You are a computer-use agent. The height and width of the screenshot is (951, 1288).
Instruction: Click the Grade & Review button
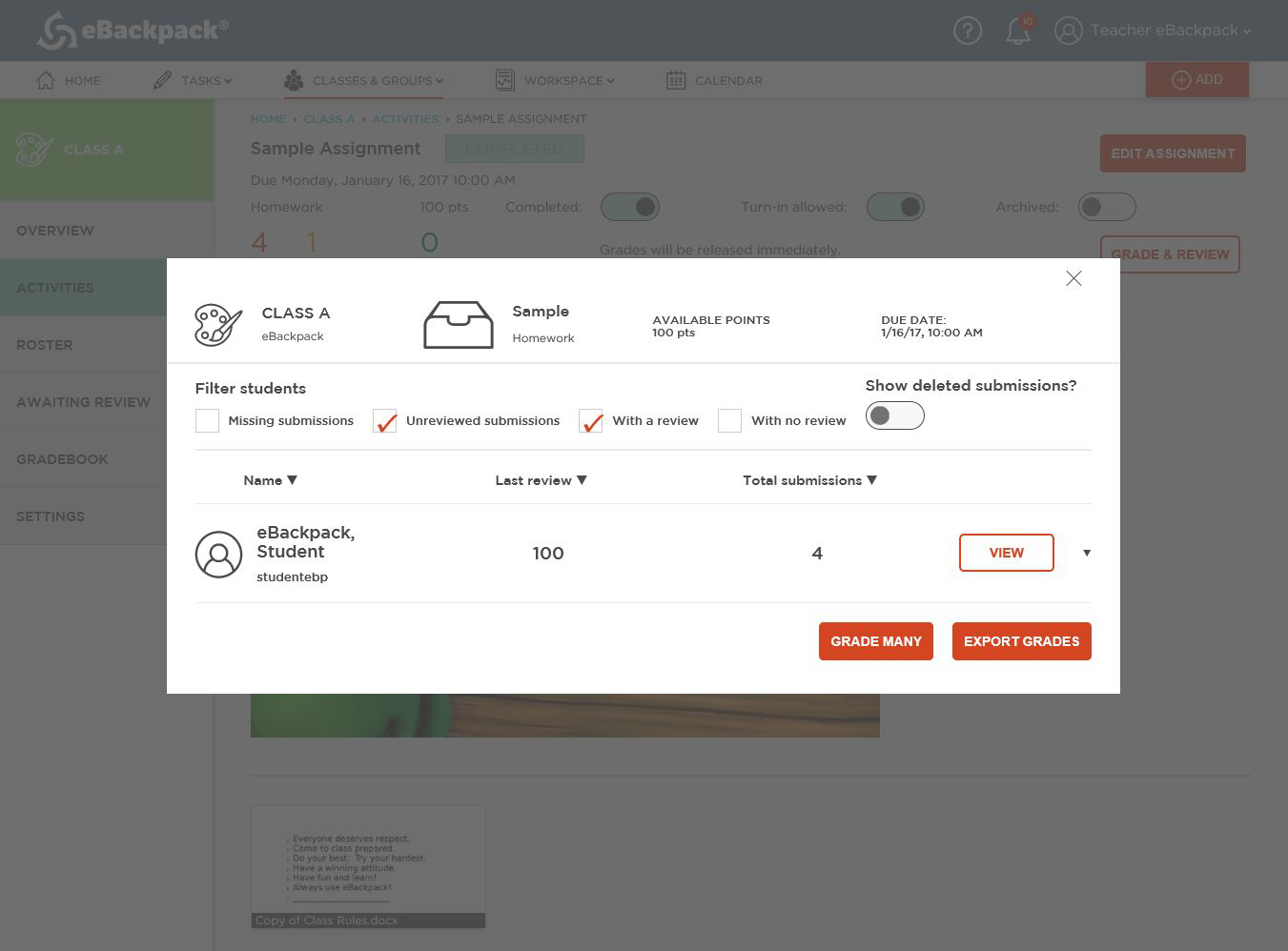(x=1170, y=254)
